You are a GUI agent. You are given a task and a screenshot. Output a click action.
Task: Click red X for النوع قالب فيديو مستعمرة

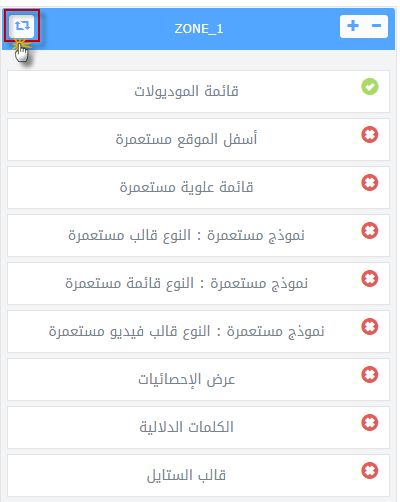[370, 327]
